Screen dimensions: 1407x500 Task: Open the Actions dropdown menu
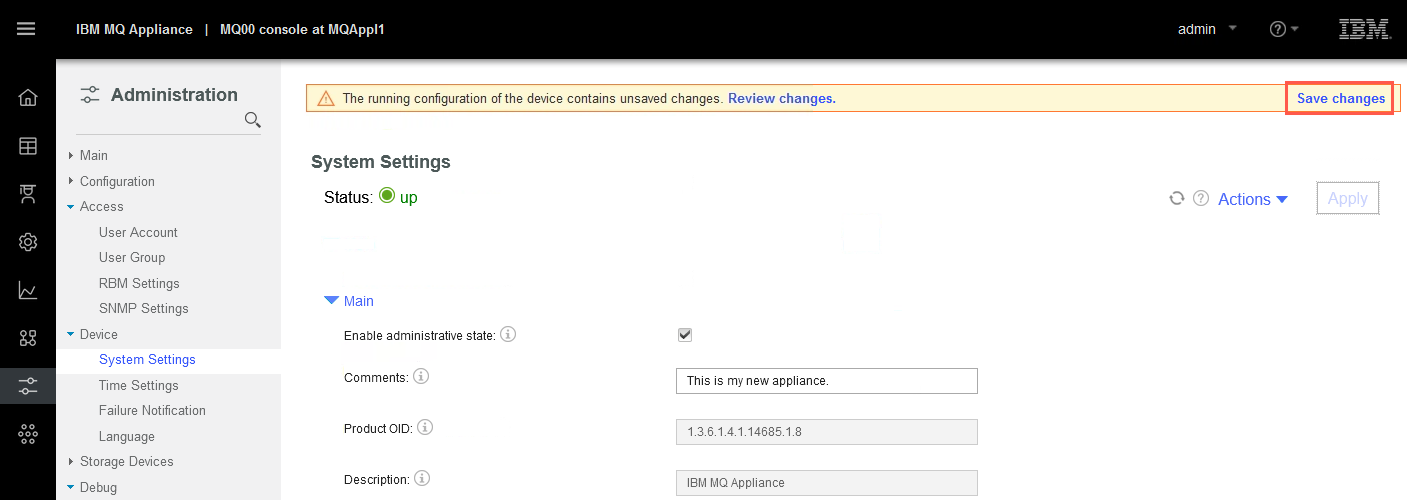pyautogui.click(x=1253, y=199)
